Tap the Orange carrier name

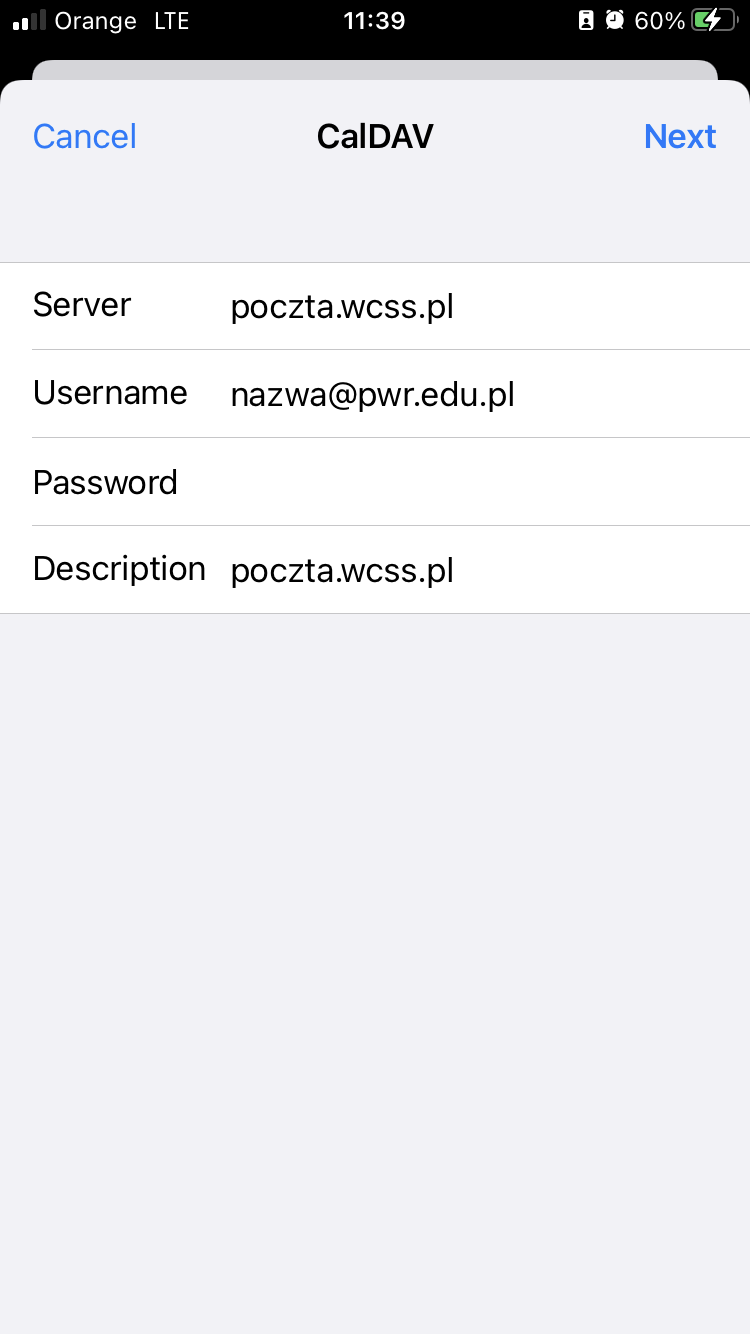coord(96,21)
